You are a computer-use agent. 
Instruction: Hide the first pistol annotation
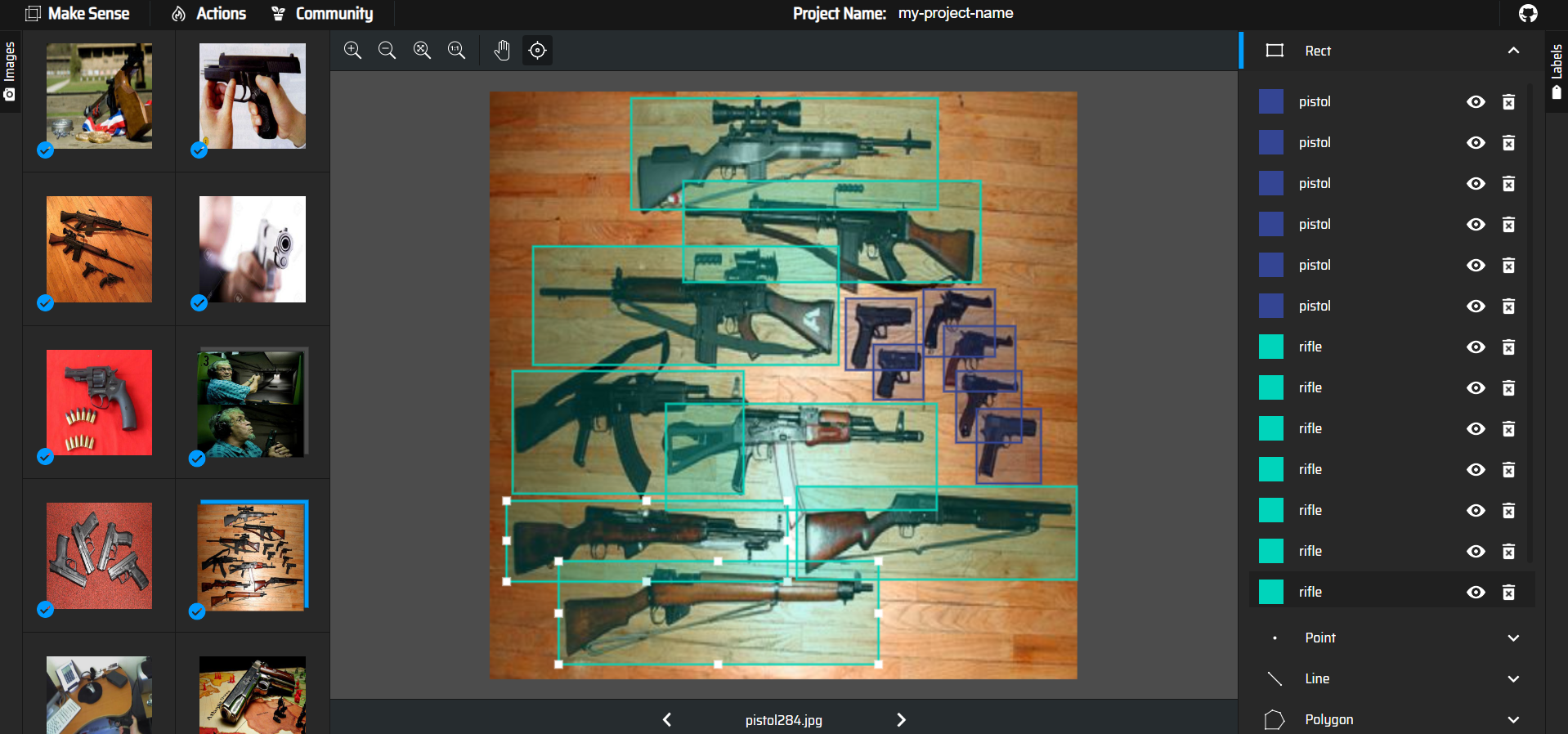coord(1476,102)
